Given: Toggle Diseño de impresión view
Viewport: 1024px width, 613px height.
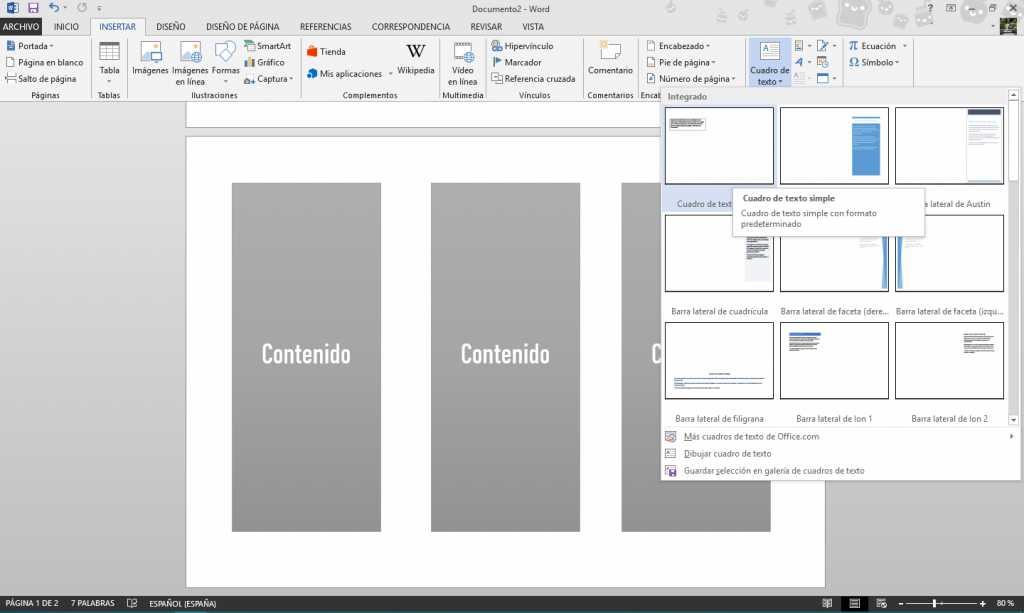Looking at the screenshot, I should point(854,603).
